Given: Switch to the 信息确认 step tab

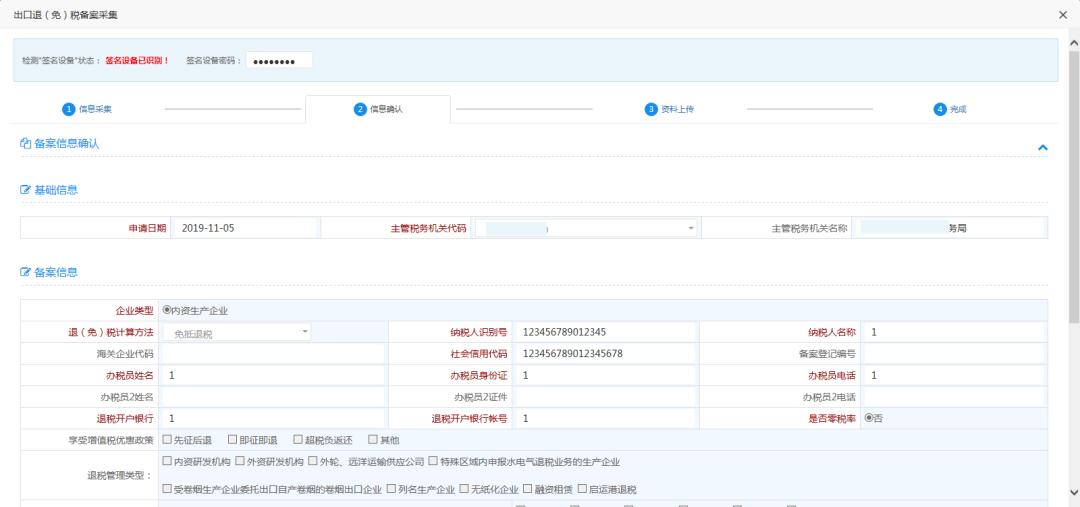Looking at the screenshot, I should tap(378, 109).
